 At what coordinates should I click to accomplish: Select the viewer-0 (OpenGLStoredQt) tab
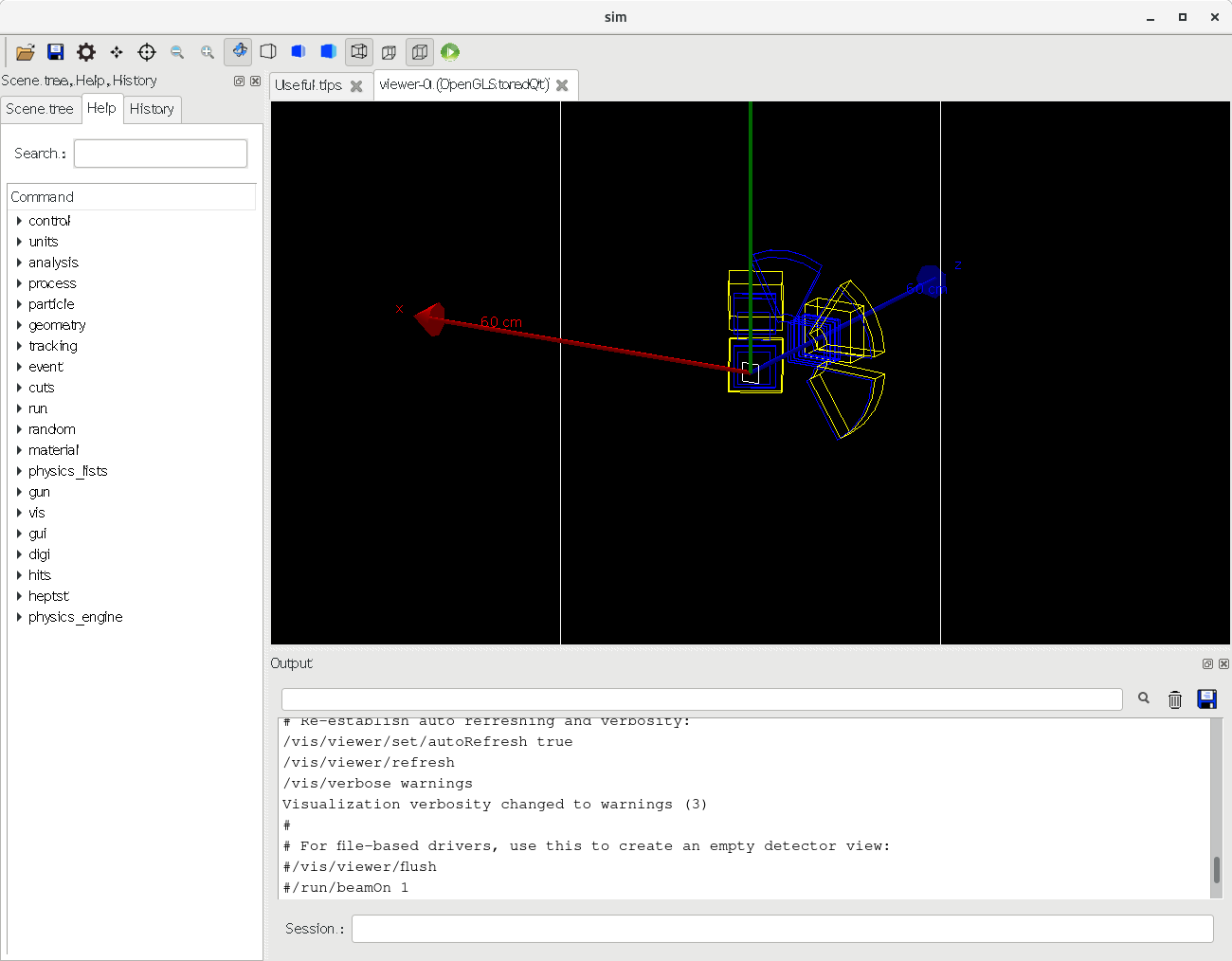pos(464,84)
